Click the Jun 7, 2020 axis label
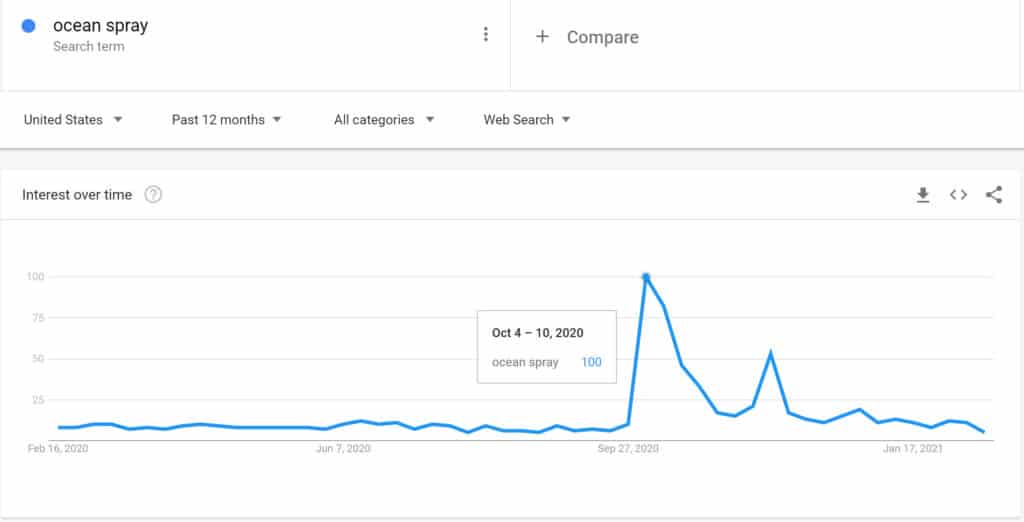Image resolution: width=1024 pixels, height=522 pixels. [x=344, y=449]
